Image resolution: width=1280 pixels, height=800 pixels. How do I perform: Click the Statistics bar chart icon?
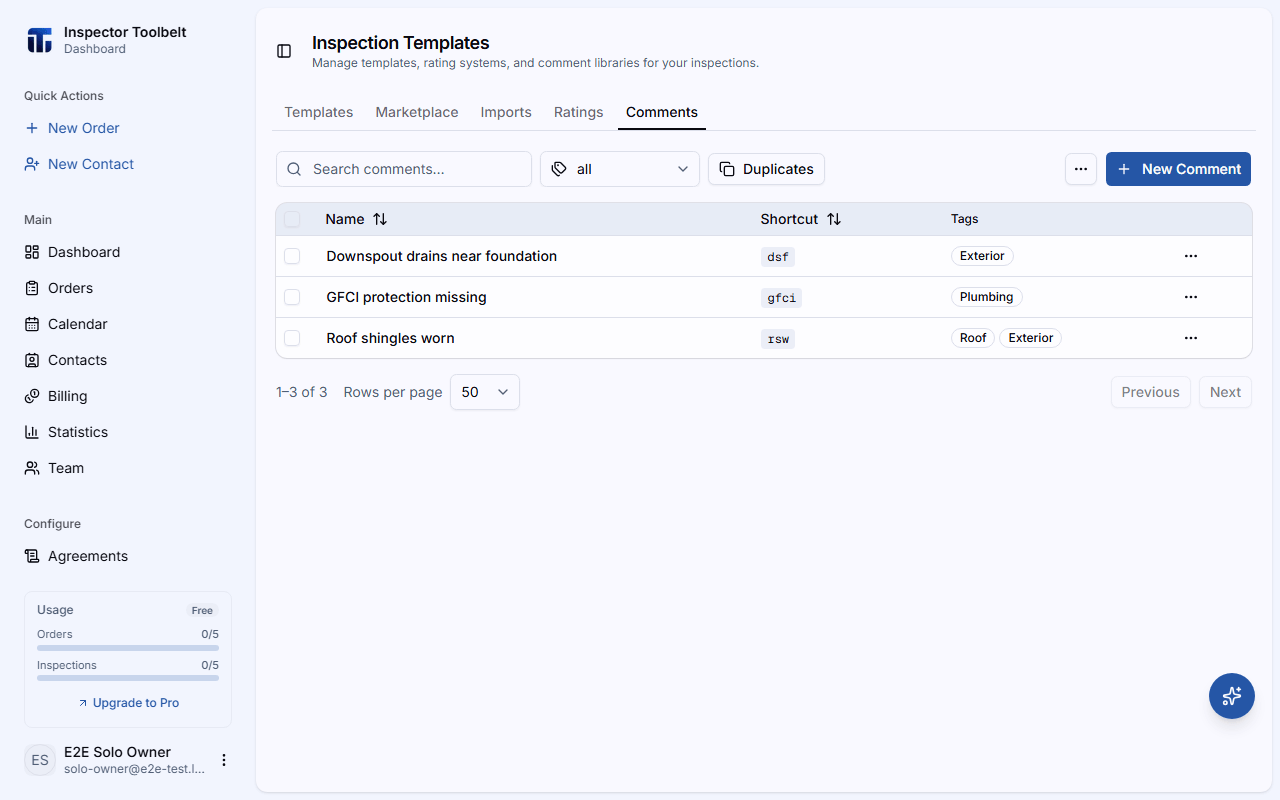32,432
